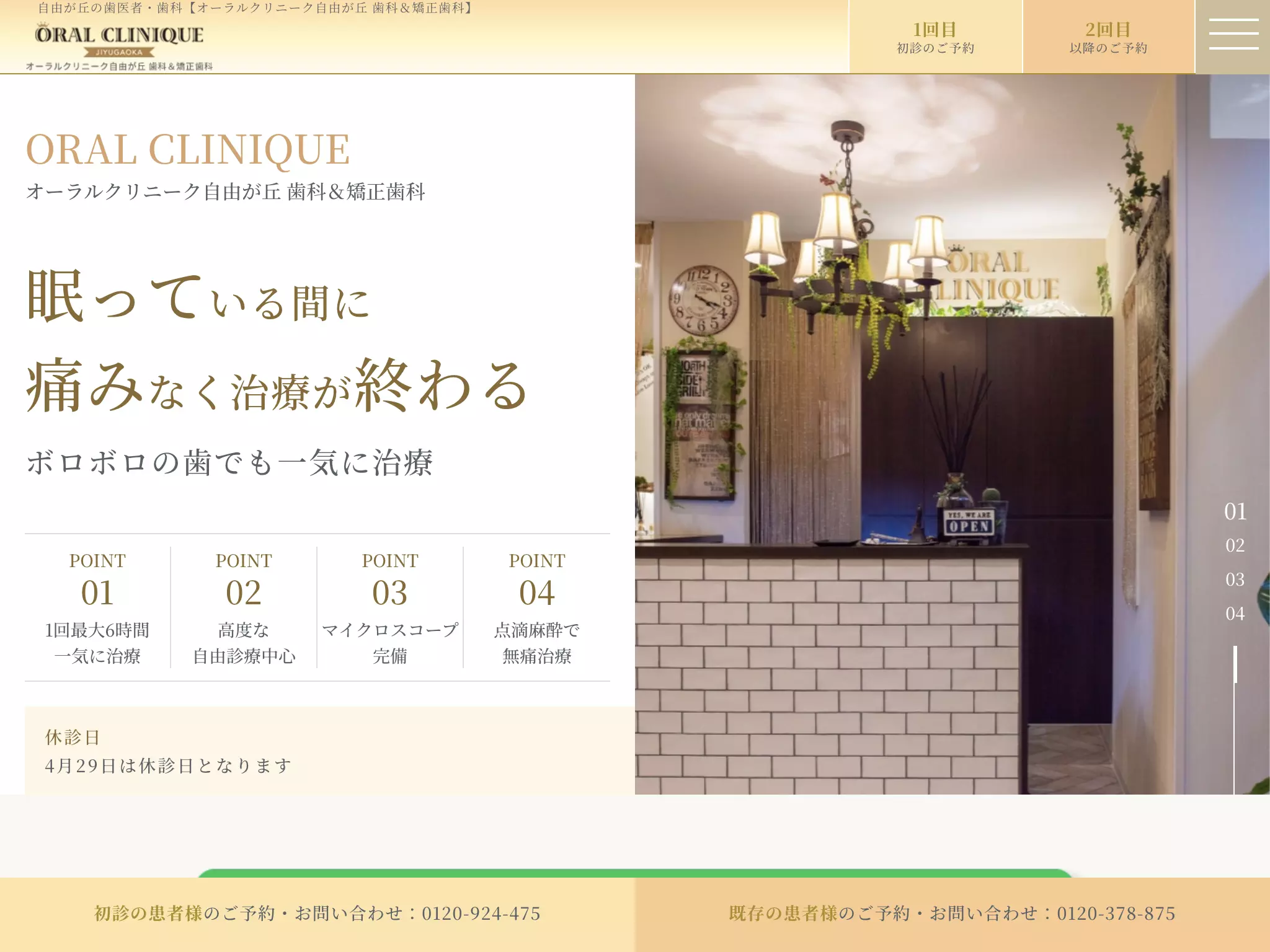Viewport: 1270px width, 952px height.
Task: Select POINT 01 1回最大6時間一気に治療
Action: tap(97, 607)
